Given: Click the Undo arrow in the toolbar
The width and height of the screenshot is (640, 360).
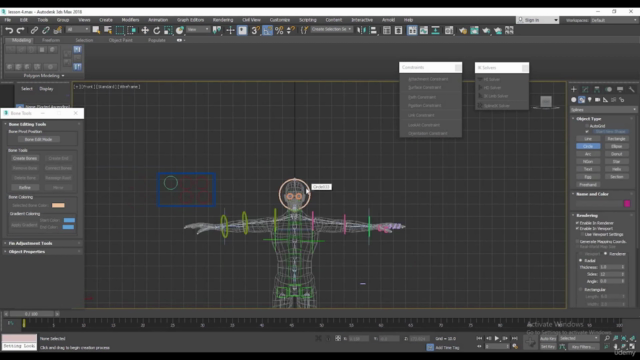Looking at the screenshot, I should pos(9,30).
